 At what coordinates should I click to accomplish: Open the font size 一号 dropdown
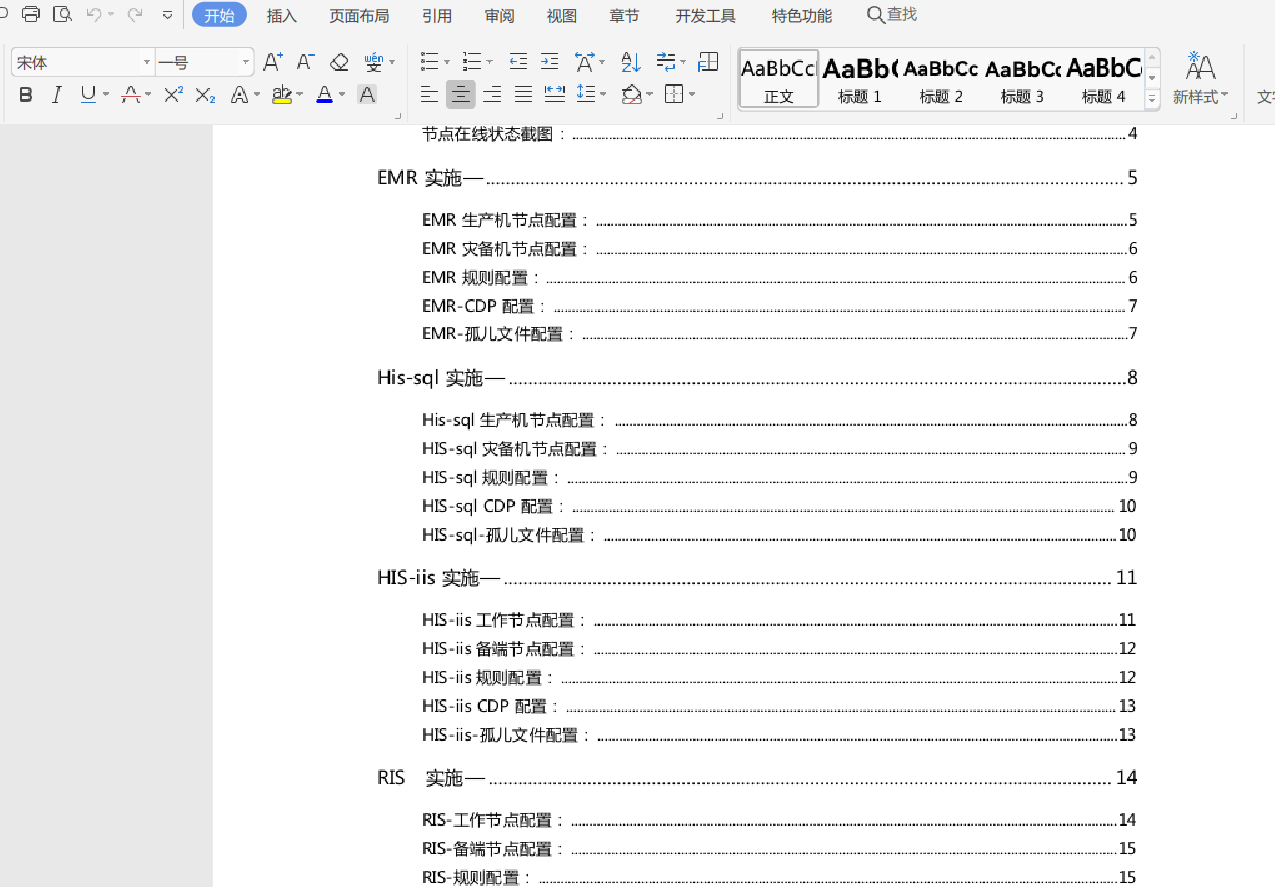point(246,62)
